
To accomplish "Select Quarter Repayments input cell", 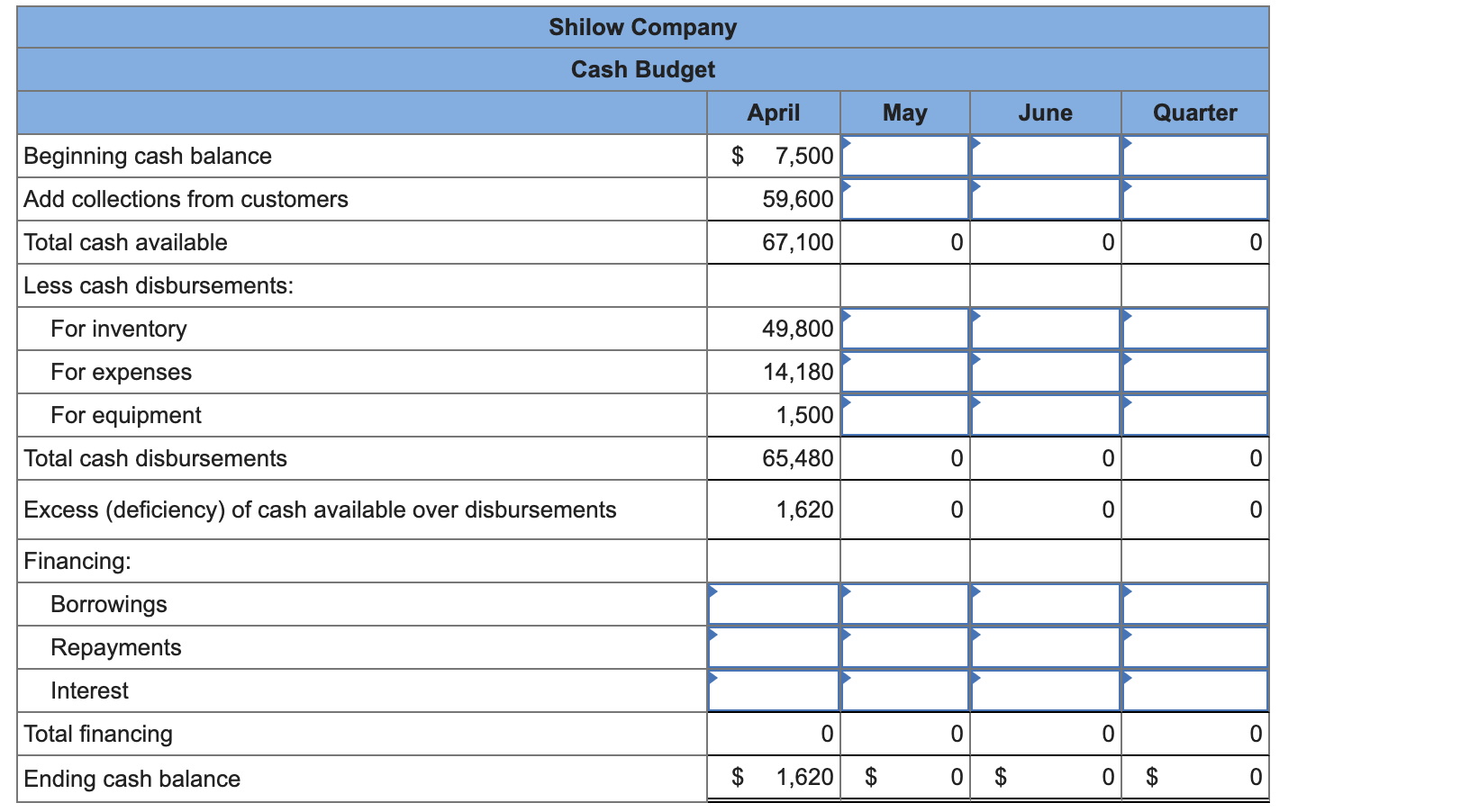I will (x=1195, y=647).
